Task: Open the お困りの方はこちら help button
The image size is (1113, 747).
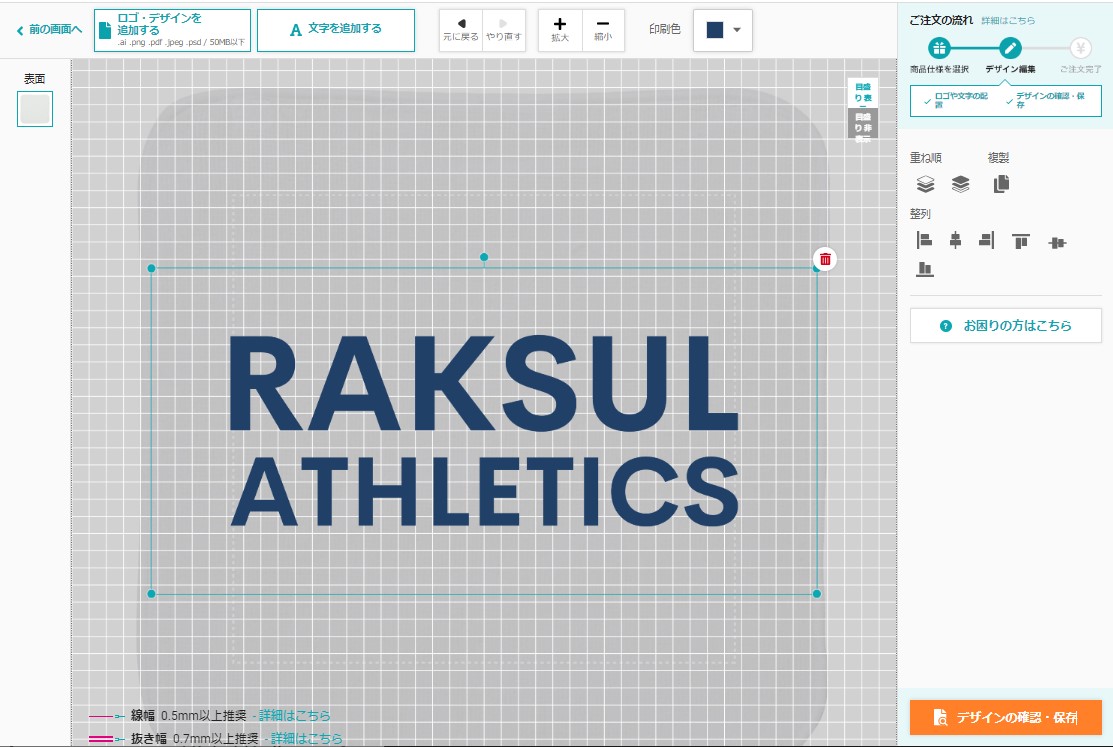Action: [x=1006, y=326]
